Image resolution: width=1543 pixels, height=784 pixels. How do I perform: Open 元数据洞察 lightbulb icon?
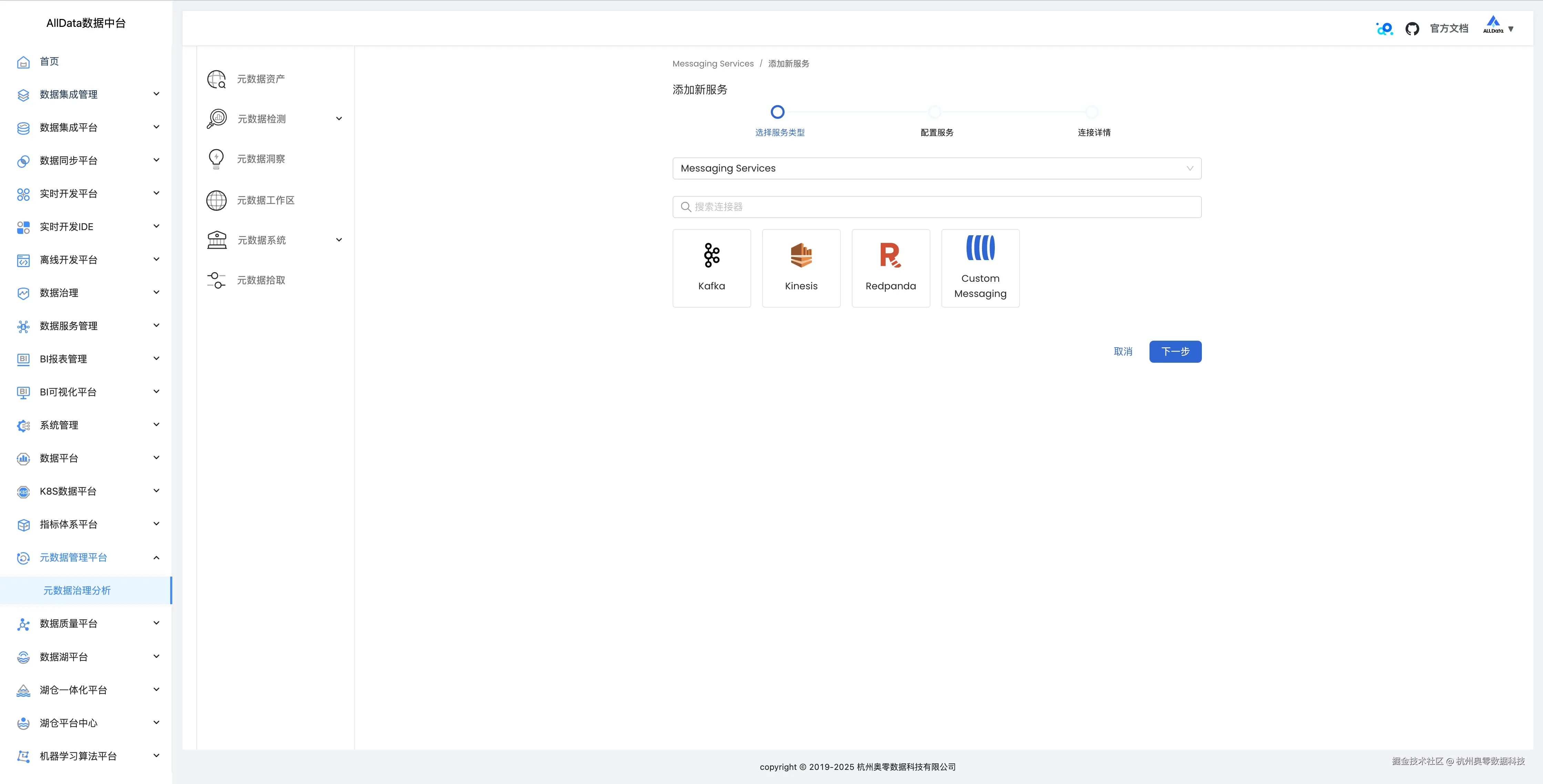(x=216, y=159)
